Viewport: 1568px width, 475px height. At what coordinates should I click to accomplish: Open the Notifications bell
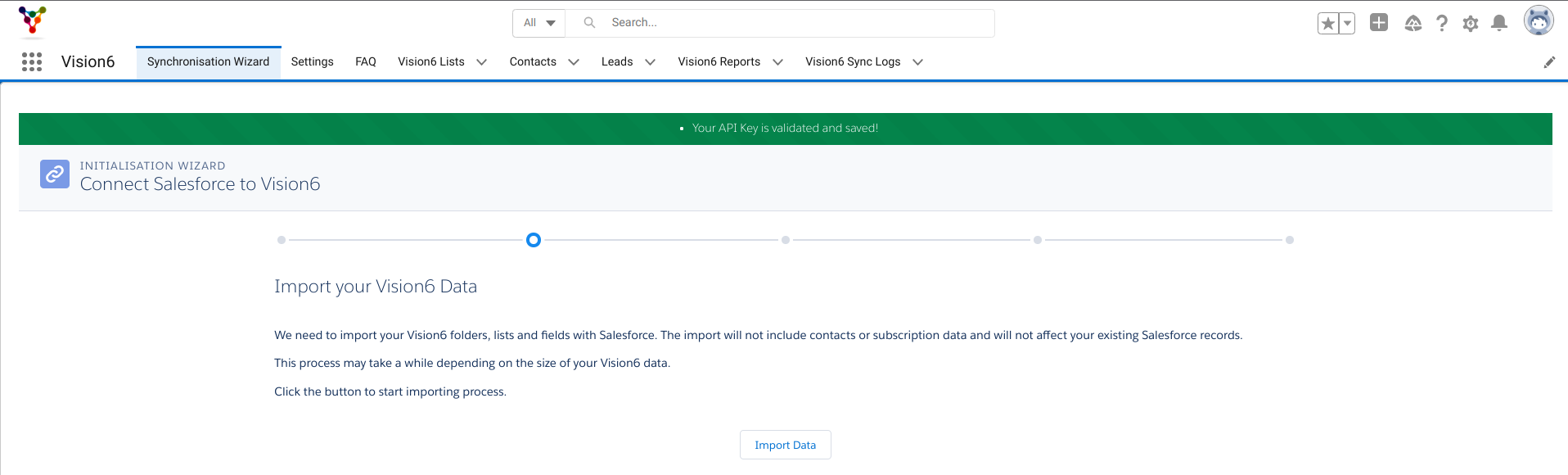point(1499,24)
